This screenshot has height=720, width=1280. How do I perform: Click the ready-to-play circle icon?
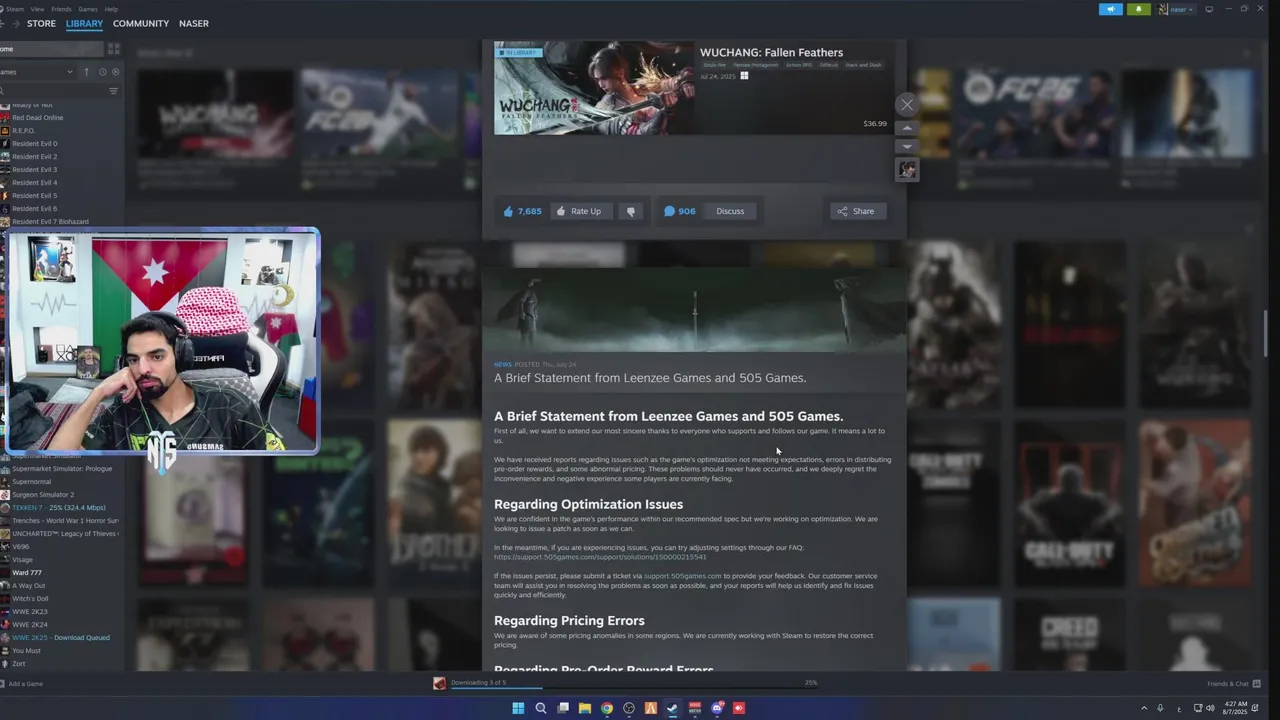(115, 72)
